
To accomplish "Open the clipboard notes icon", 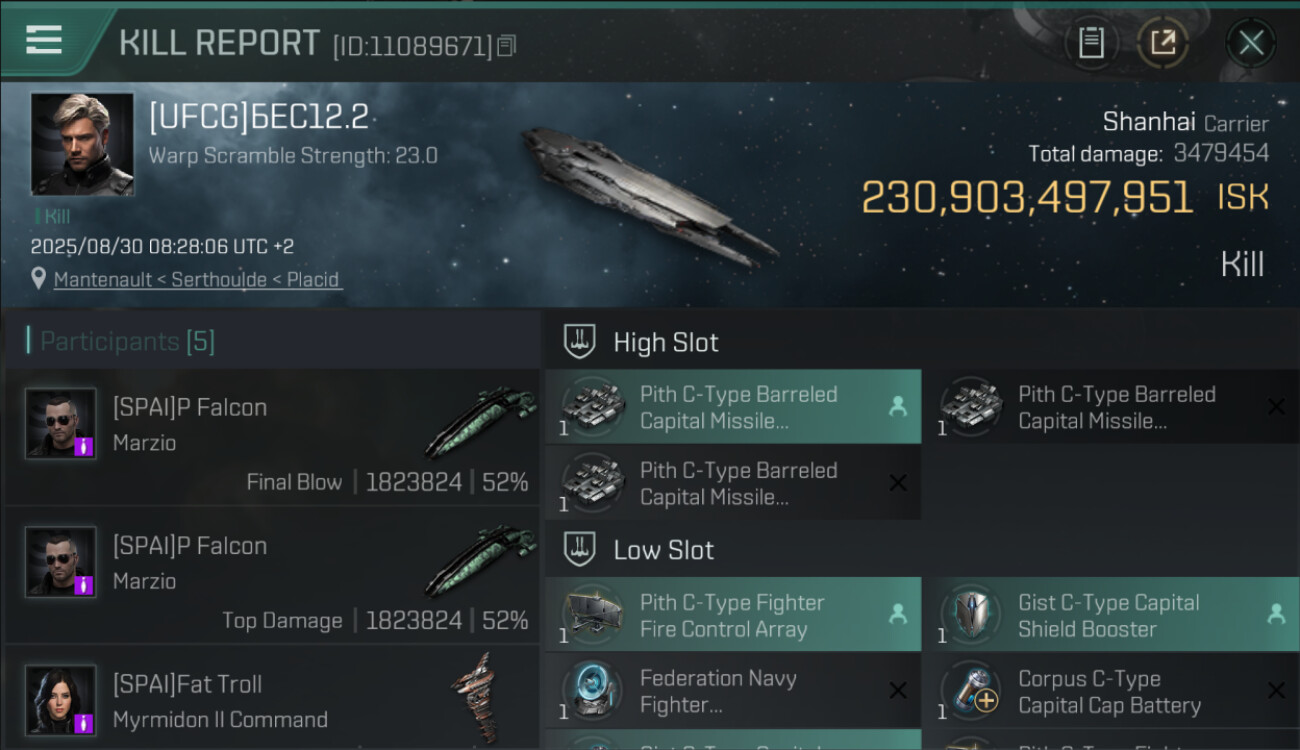I will tap(1091, 42).
